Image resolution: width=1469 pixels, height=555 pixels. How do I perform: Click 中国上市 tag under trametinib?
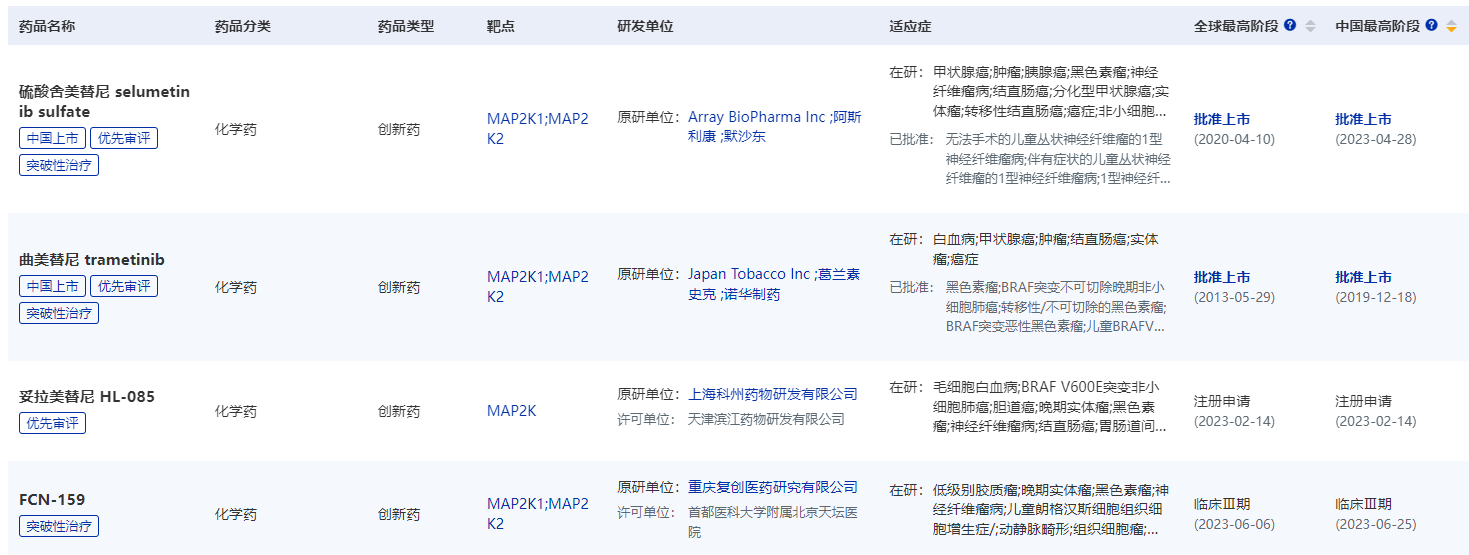(x=52, y=286)
